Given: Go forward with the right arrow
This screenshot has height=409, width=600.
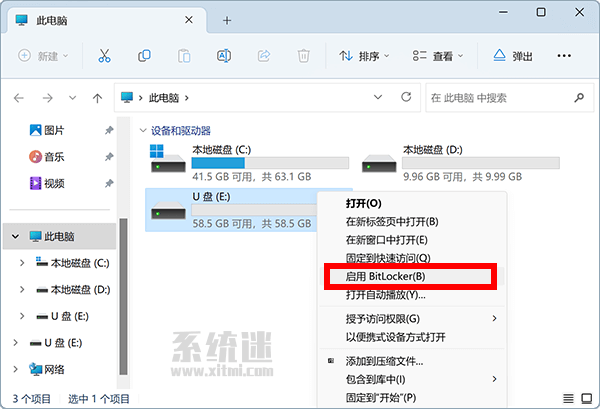Looking at the screenshot, I should (47, 98).
